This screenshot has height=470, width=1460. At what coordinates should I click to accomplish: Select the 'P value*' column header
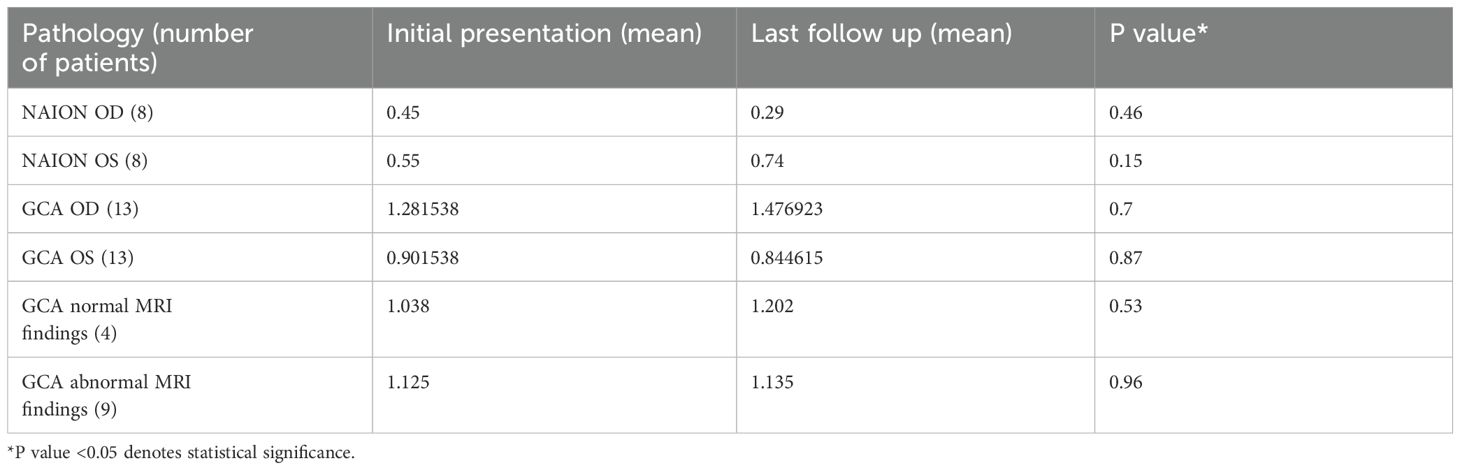[1274, 46]
